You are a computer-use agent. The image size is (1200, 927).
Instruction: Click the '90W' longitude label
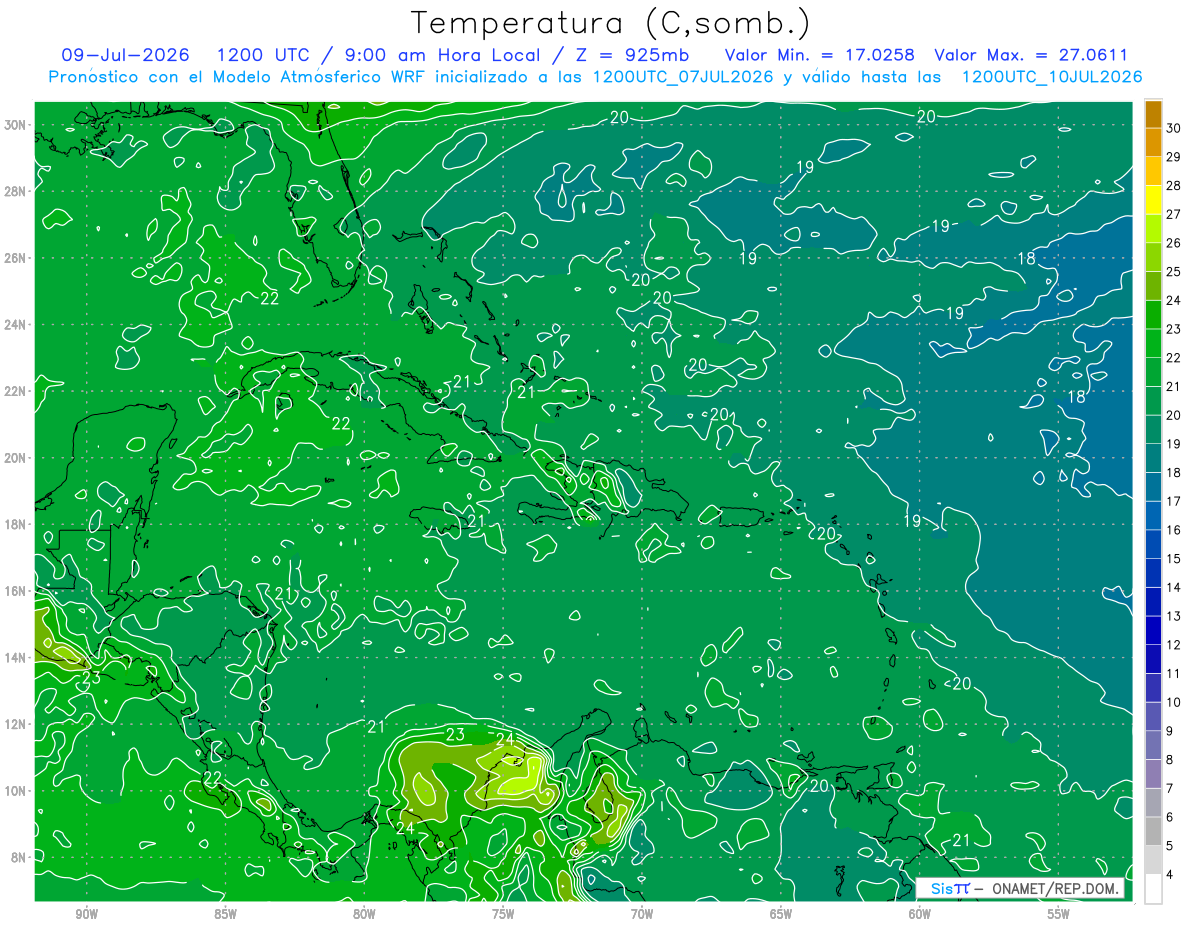[x=86, y=914]
